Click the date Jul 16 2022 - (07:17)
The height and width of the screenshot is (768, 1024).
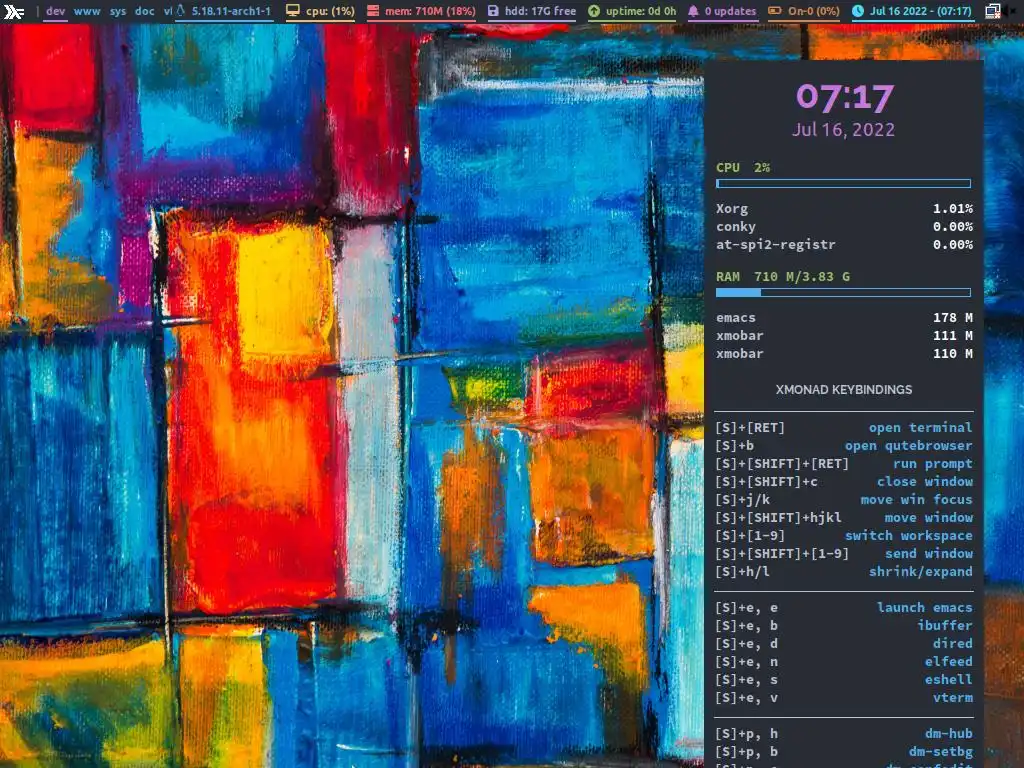(x=920, y=11)
